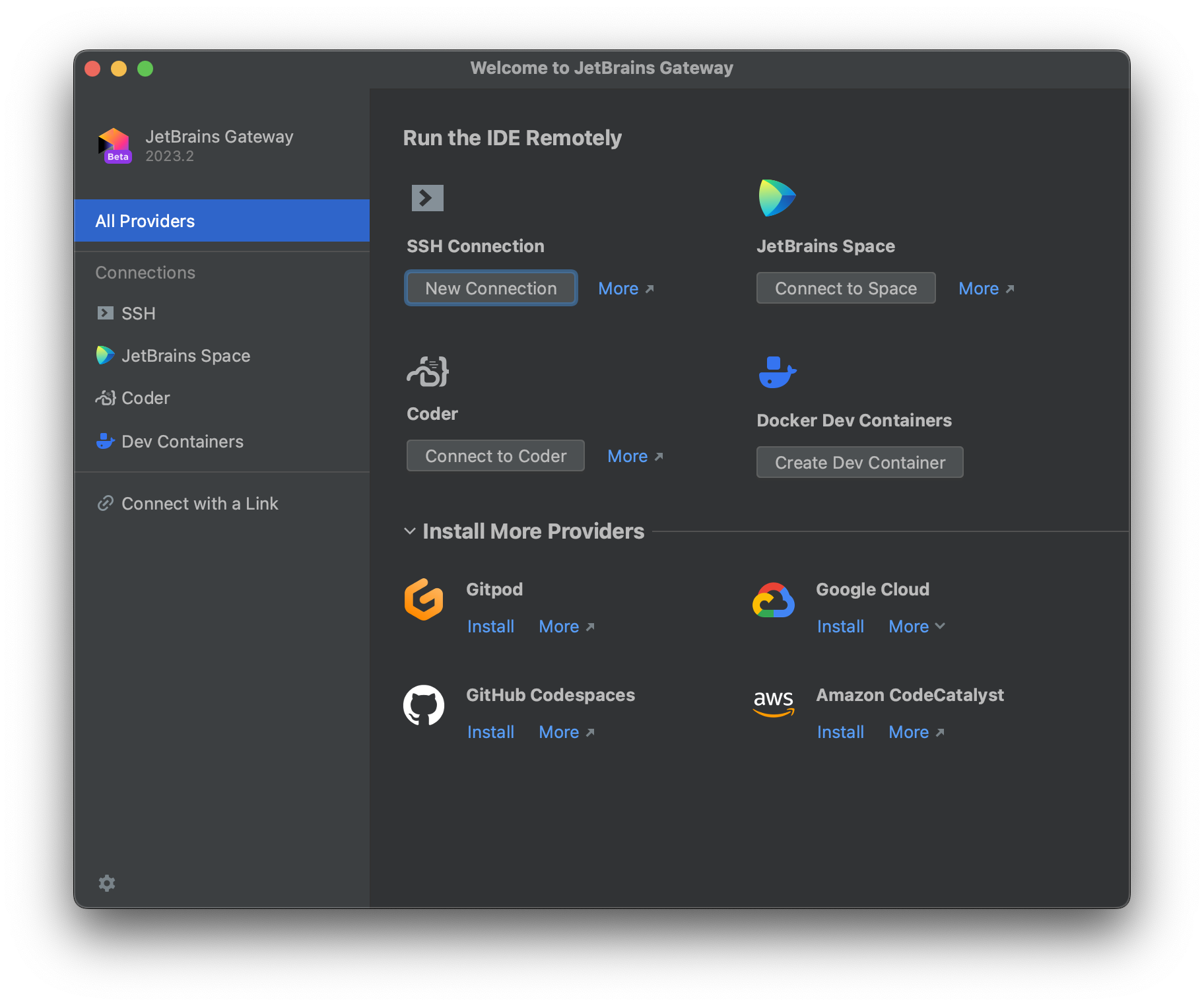Click the Google Cloud logo icon
This screenshot has height=1006, width=1204.
pyautogui.click(x=774, y=600)
